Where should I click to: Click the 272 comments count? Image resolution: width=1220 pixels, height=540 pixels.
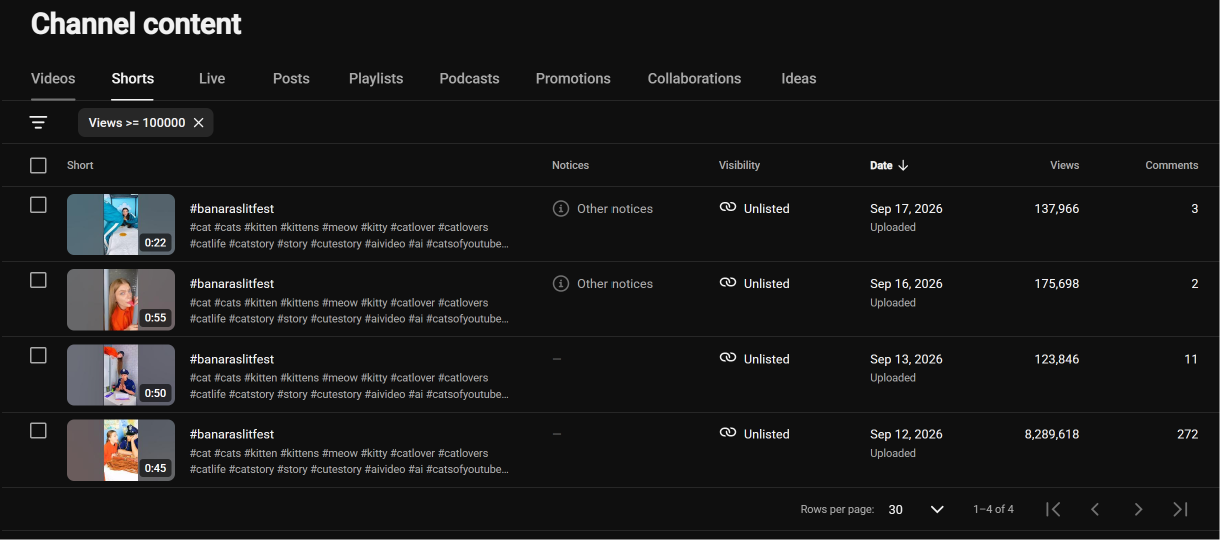pyautogui.click(x=1187, y=434)
